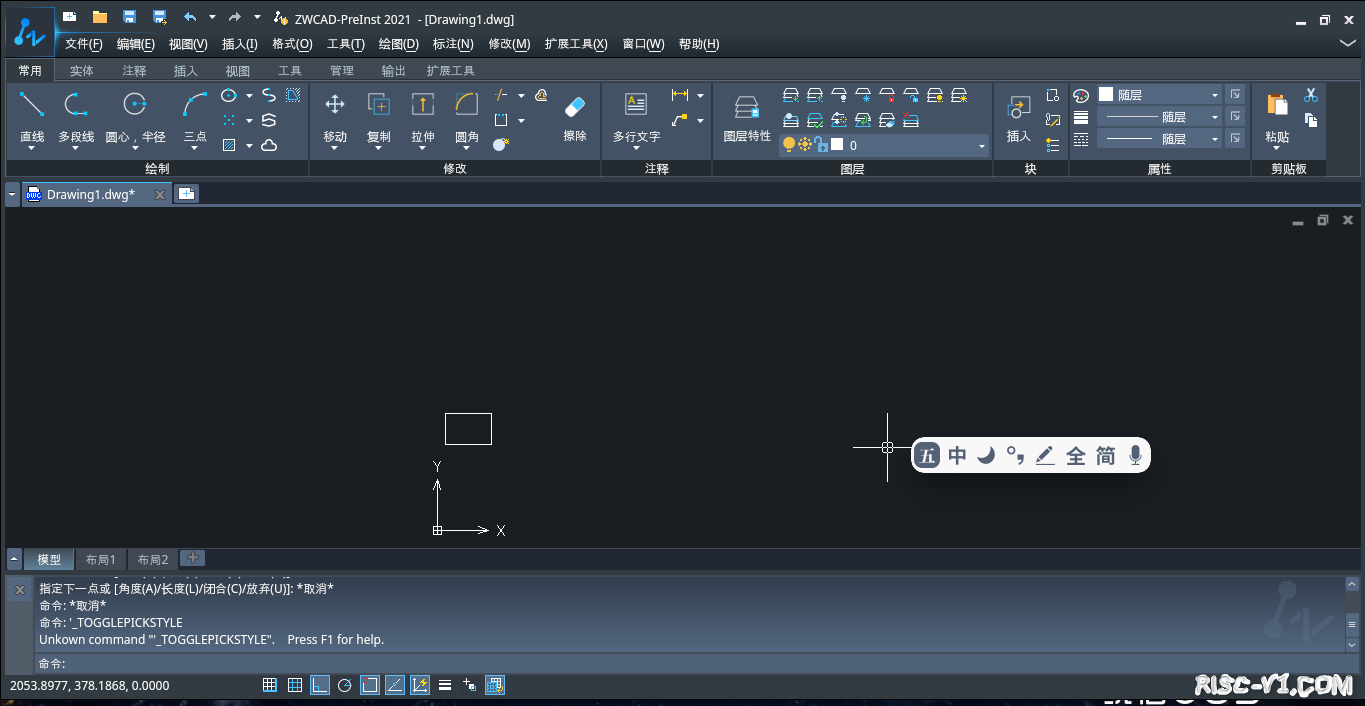Open the layer selection dropdown showing 0

click(x=981, y=146)
